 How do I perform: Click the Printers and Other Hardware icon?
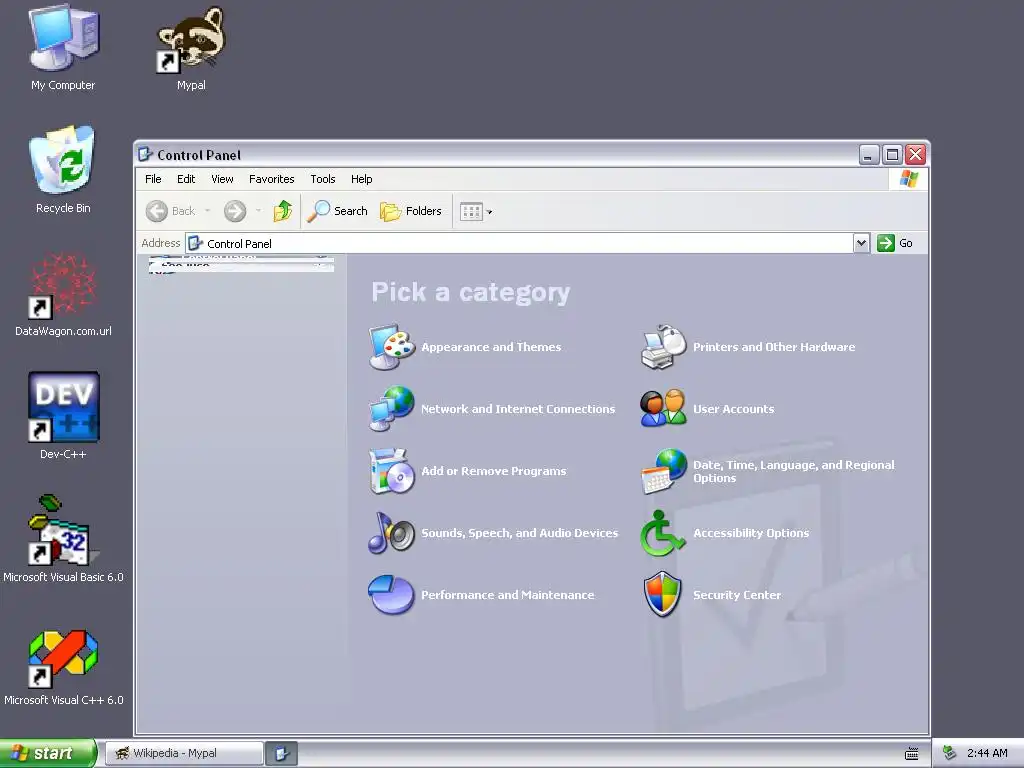[x=663, y=347]
